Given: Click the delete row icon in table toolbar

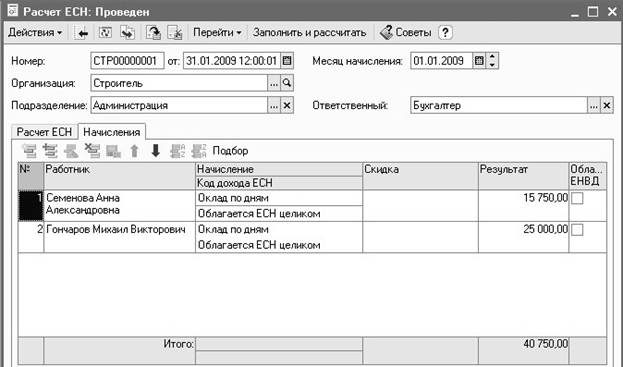Looking at the screenshot, I should tap(92, 151).
